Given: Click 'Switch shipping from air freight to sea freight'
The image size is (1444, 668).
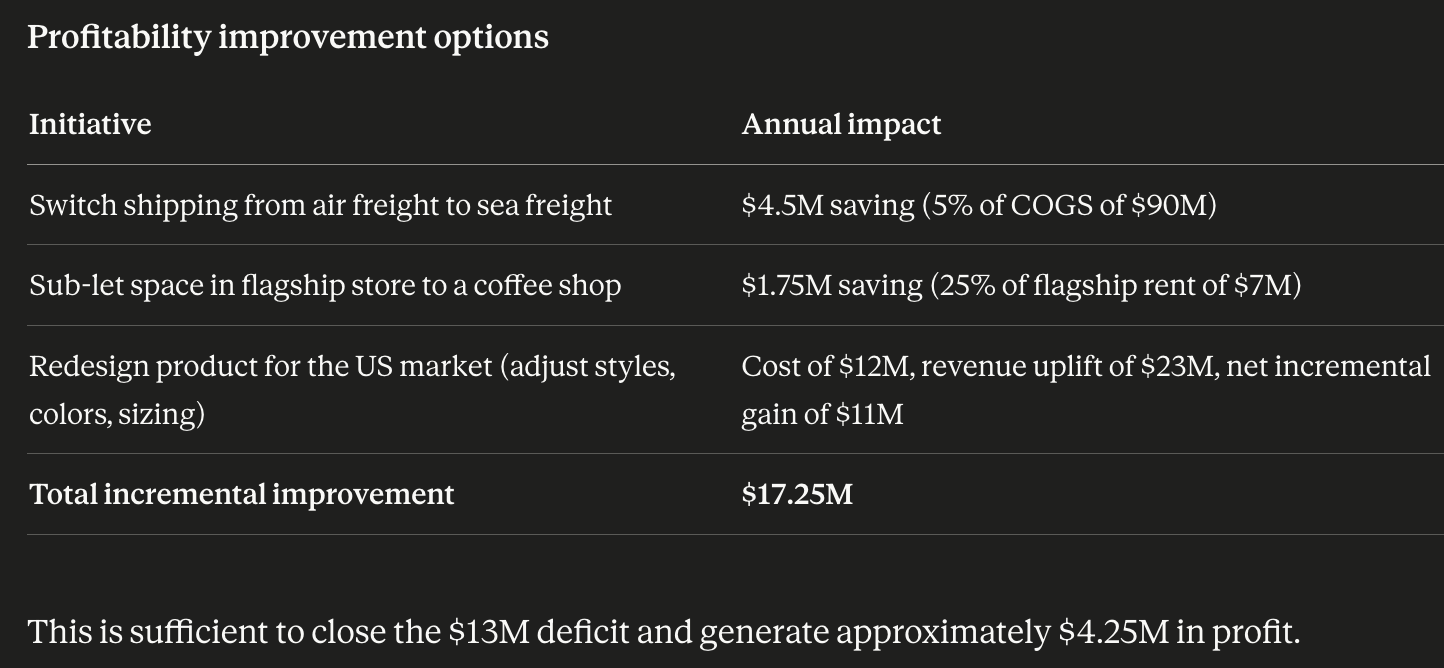Looking at the screenshot, I should [320, 205].
